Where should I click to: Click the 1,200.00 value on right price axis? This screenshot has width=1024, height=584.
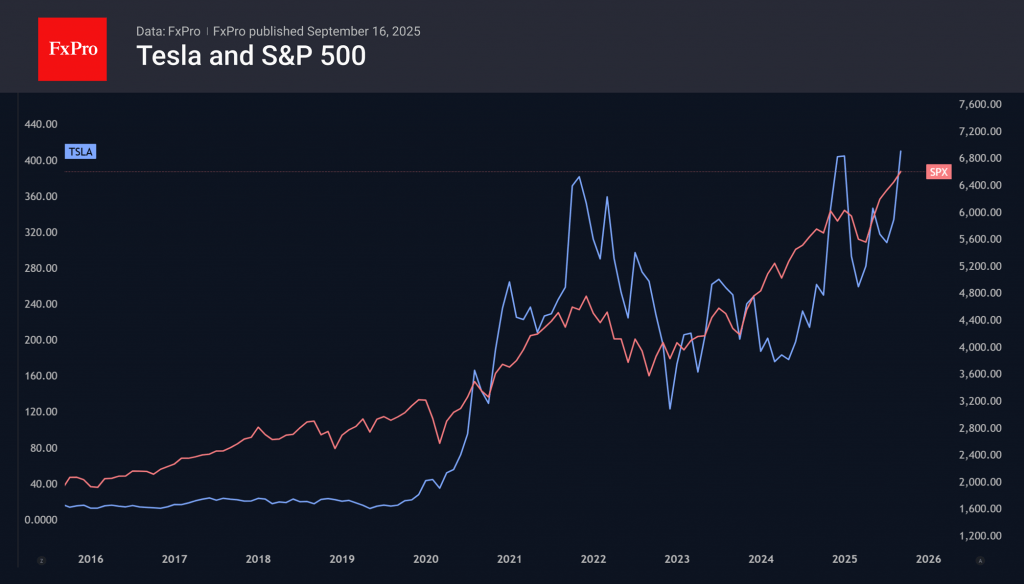point(979,536)
